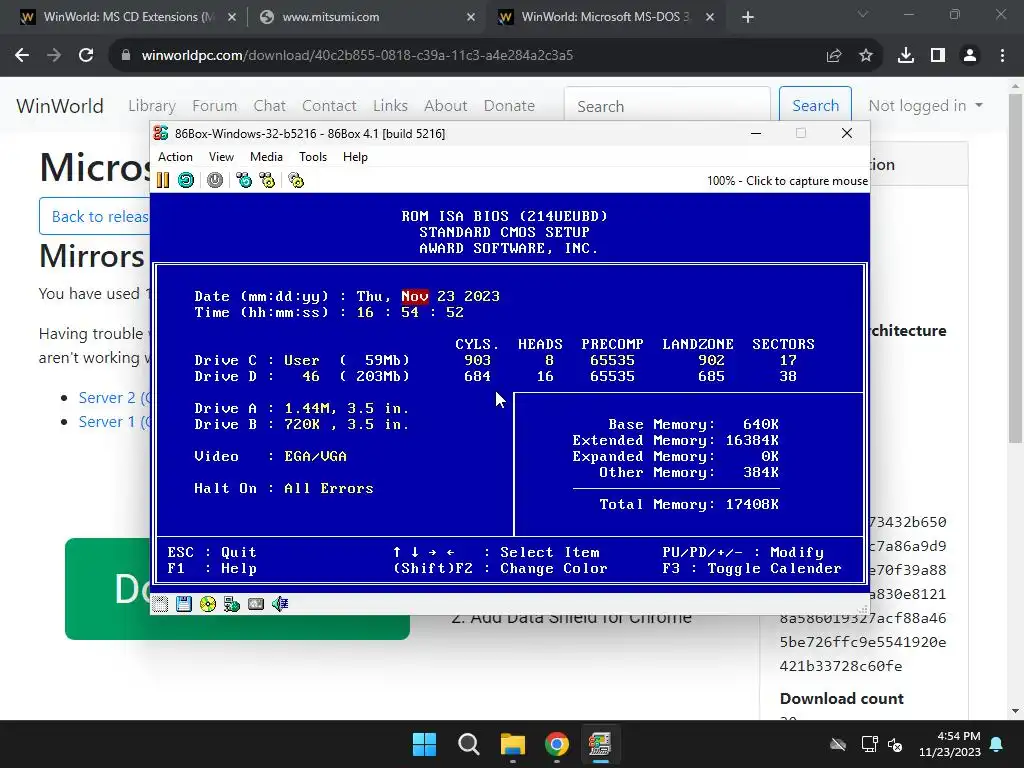
Task: Open the notification bell in system tray
Action: pyautogui.click(x=997, y=744)
